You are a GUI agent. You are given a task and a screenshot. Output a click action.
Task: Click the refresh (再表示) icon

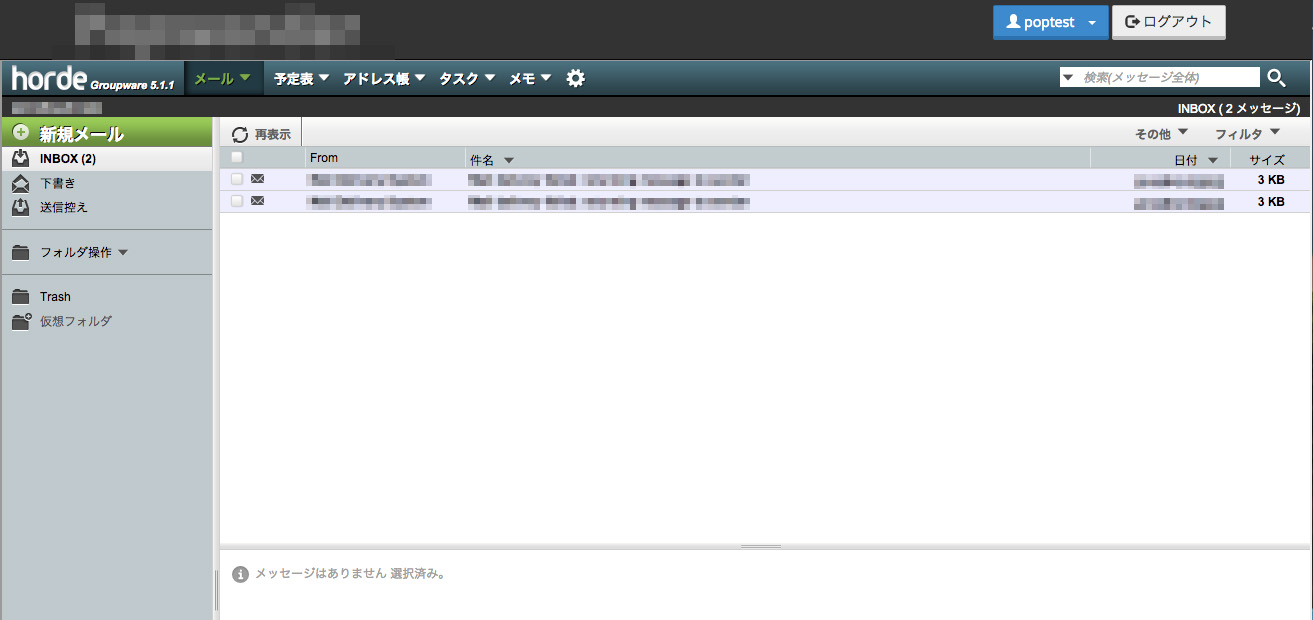click(x=240, y=134)
